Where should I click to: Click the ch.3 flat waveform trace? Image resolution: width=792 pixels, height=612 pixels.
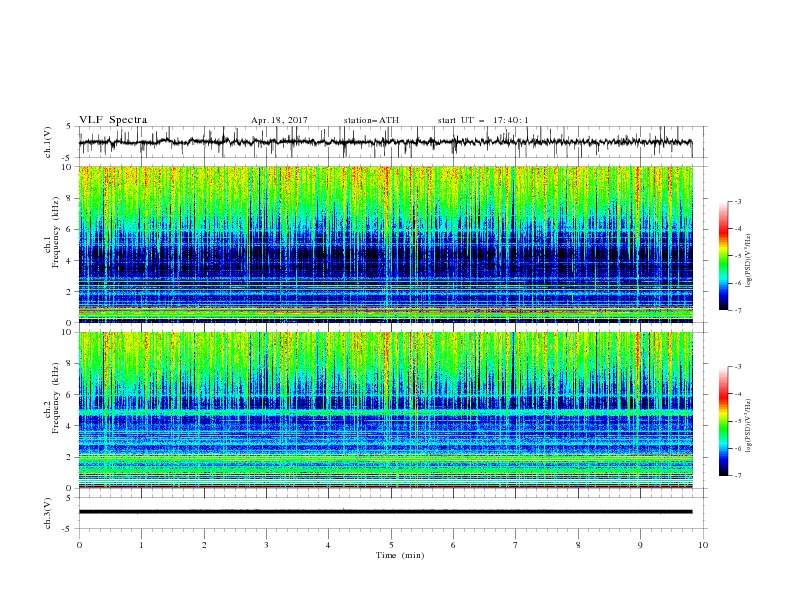tap(385, 512)
